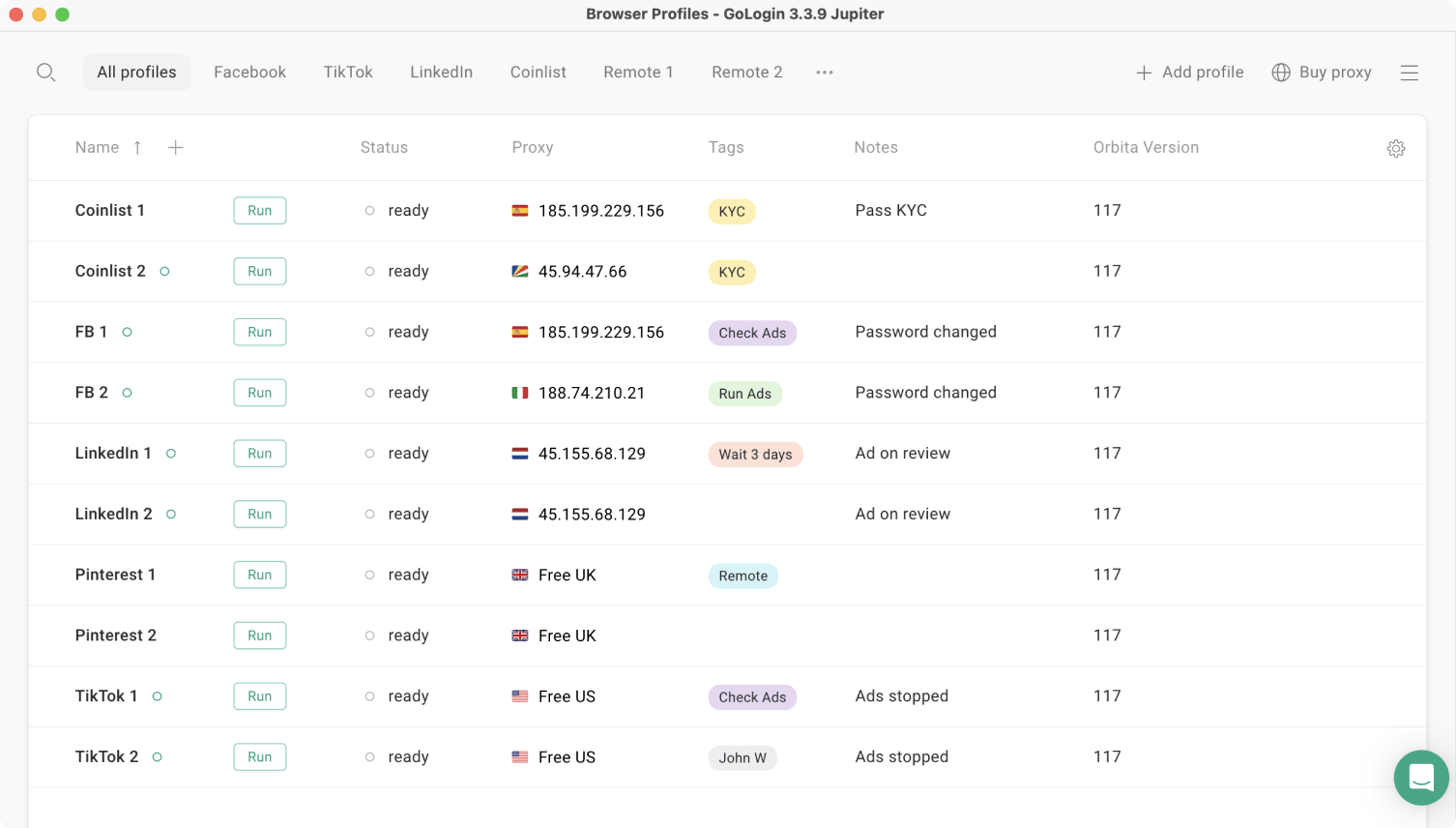The height and width of the screenshot is (828, 1456).
Task: Expand more folders with the ellipsis
Action: 825,73
